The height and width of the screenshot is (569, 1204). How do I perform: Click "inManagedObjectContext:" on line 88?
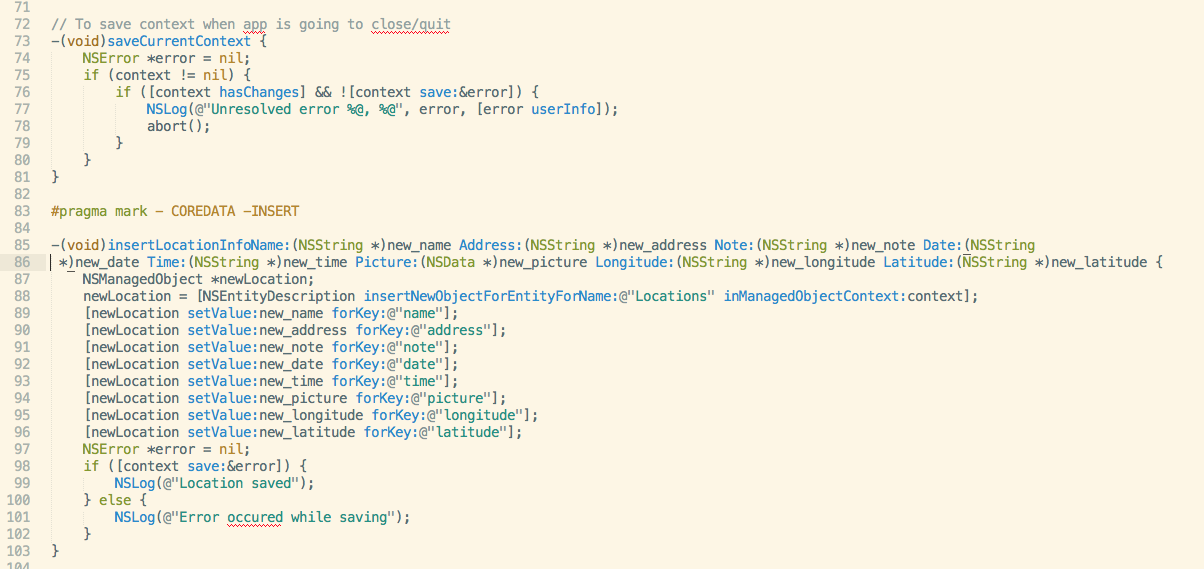point(815,296)
